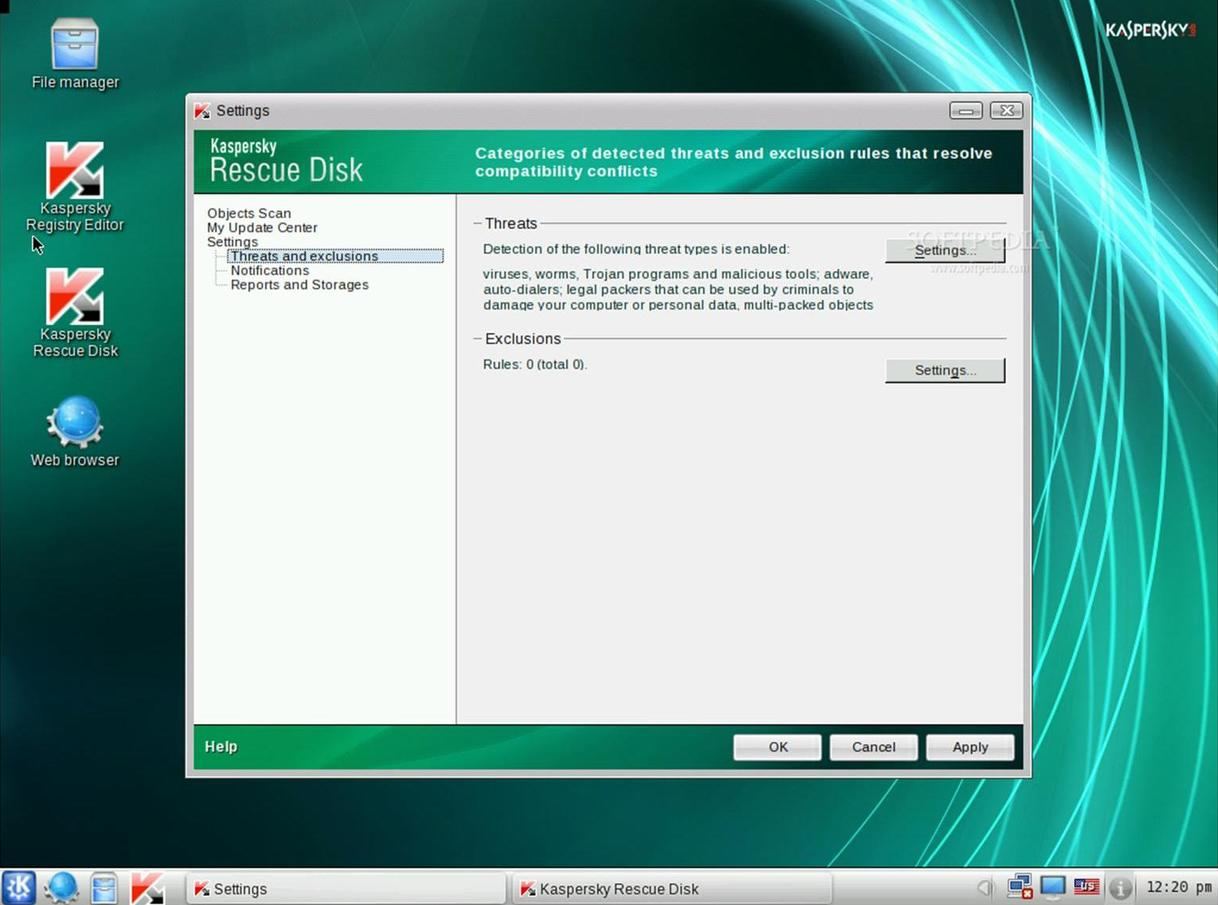Minimize the Settings dialog window
The width and height of the screenshot is (1218, 905).
click(966, 111)
